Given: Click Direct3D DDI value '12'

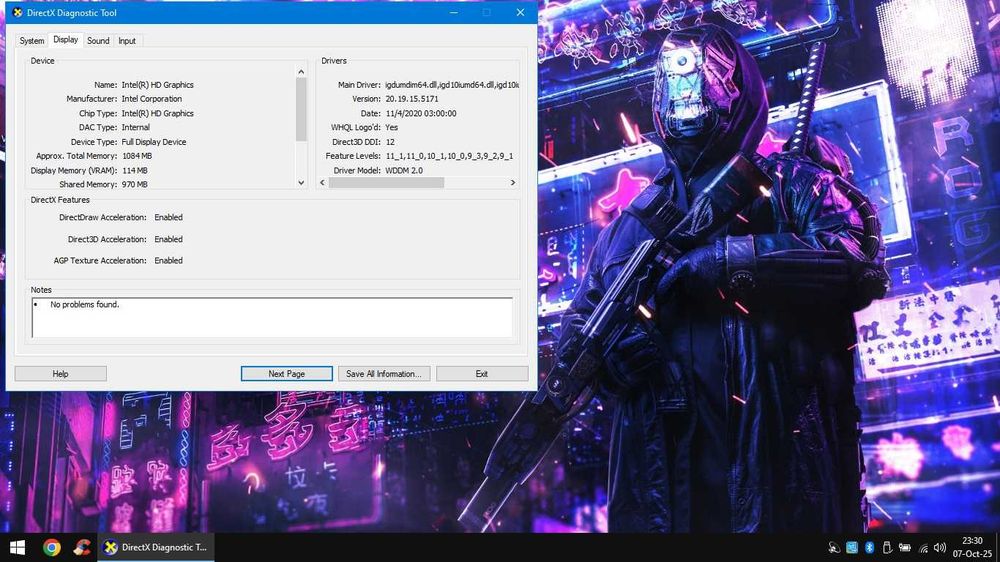Looking at the screenshot, I should (390, 142).
